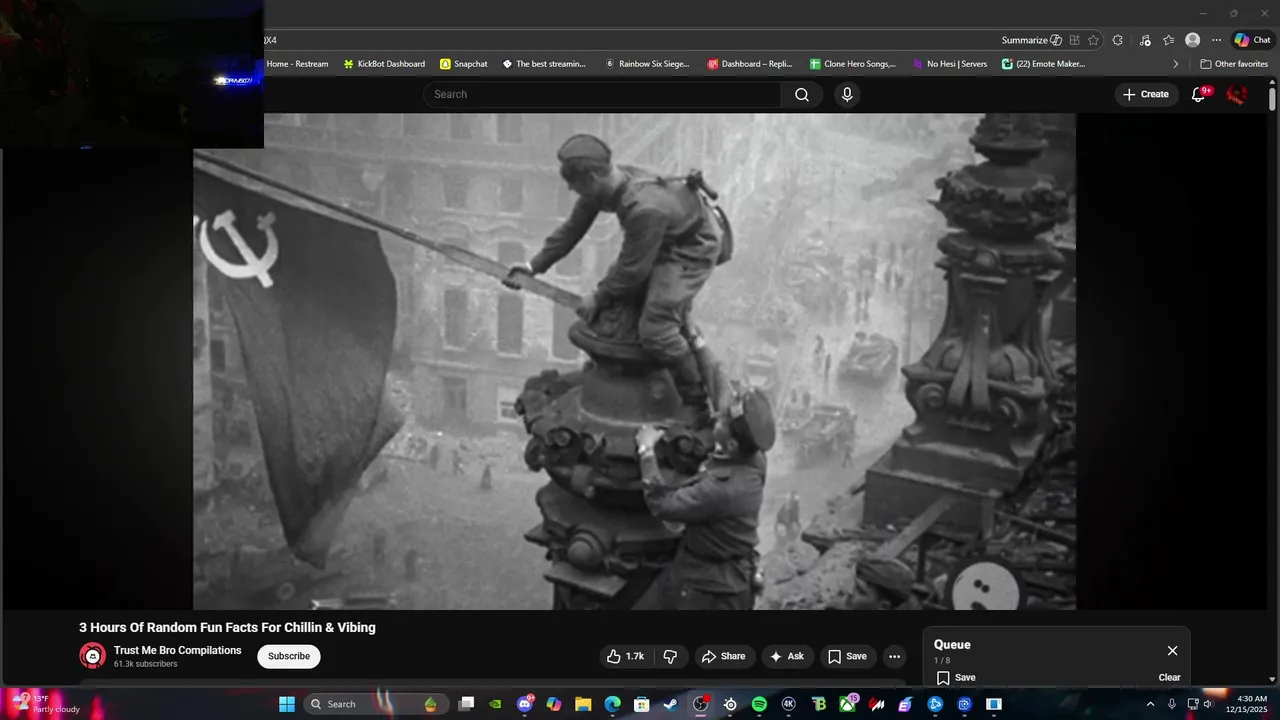Open Spotify on taskbar
This screenshot has width=1280, height=720.
tap(759, 704)
